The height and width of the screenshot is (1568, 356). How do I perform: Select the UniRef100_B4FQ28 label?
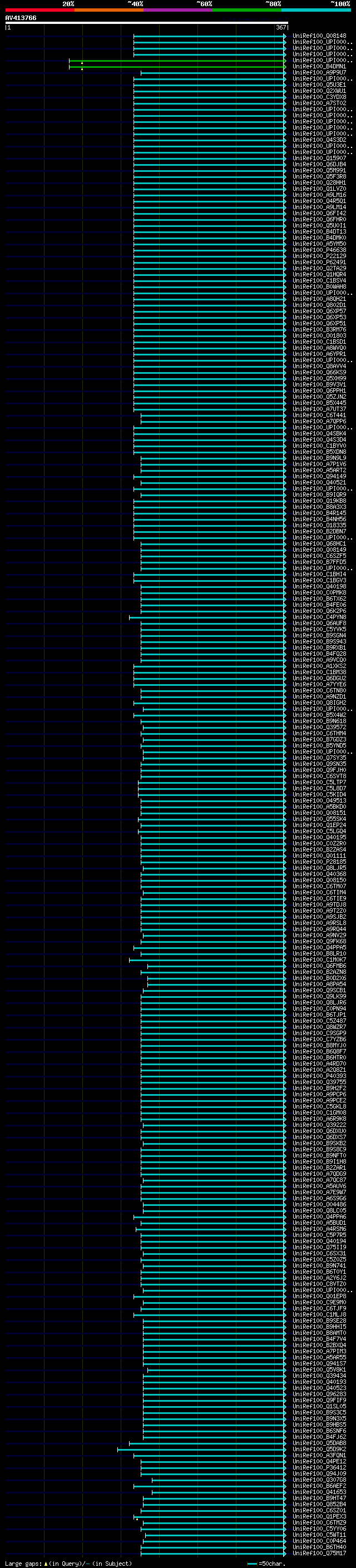[x=319, y=654]
